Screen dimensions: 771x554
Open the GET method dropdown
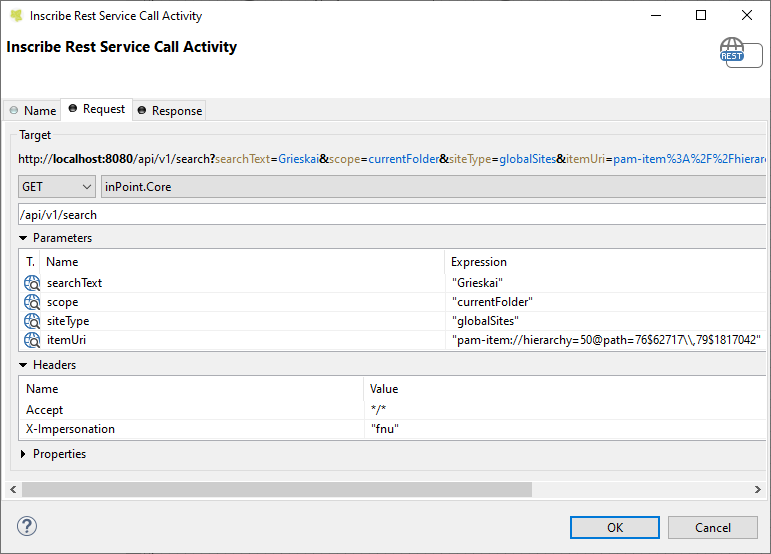(x=57, y=187)
